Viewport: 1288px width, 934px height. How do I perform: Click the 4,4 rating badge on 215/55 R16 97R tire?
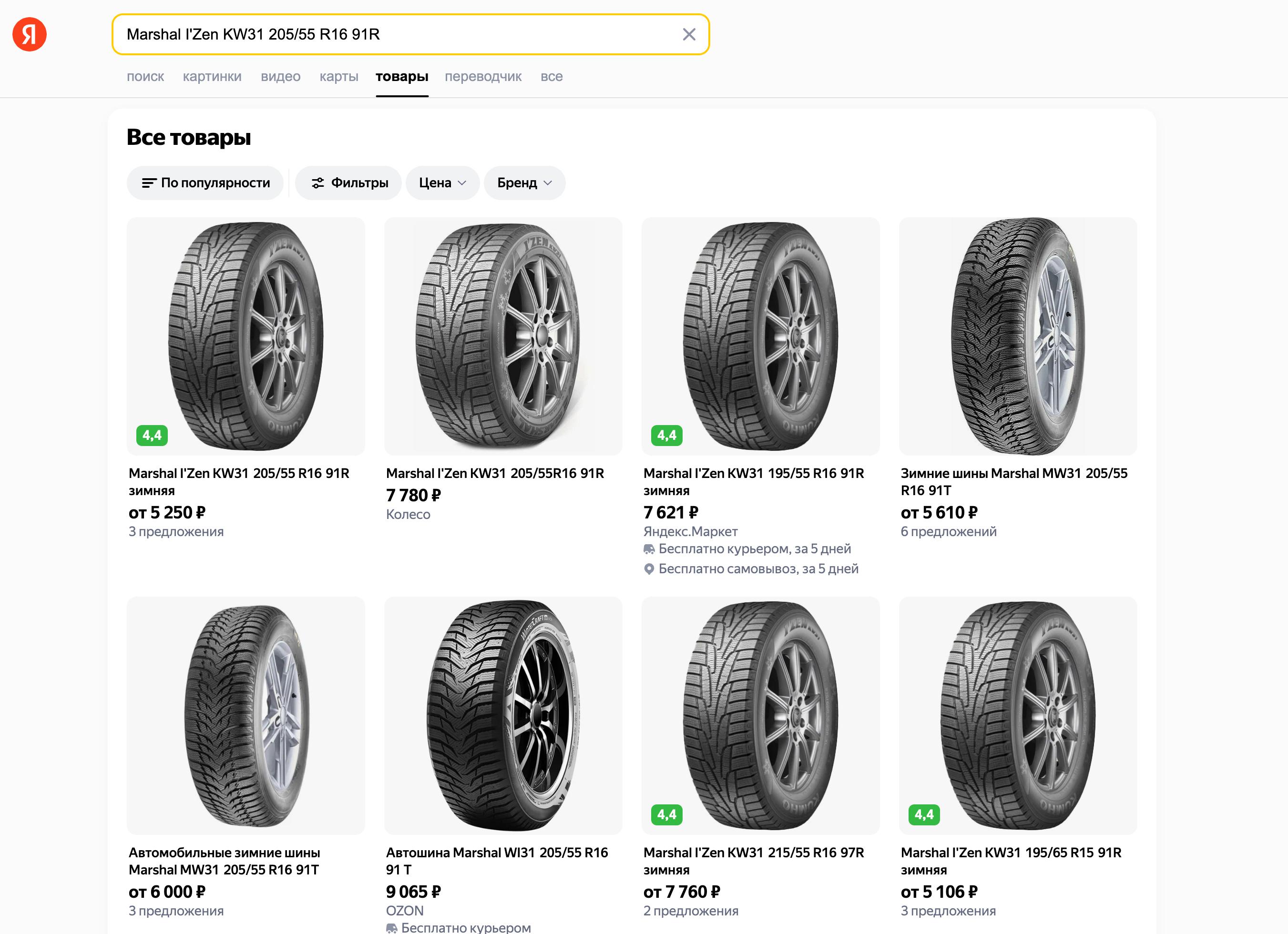pyautogui.click(x=667, y=815)
